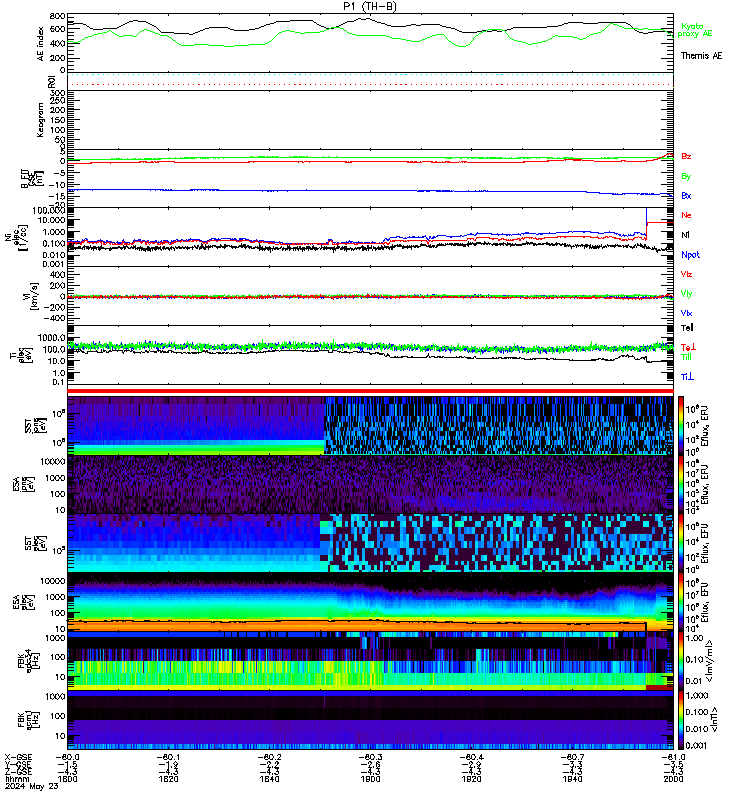Click the FBK nT color bar
Viewport: 750px width, 800px height.
point(681,720)
